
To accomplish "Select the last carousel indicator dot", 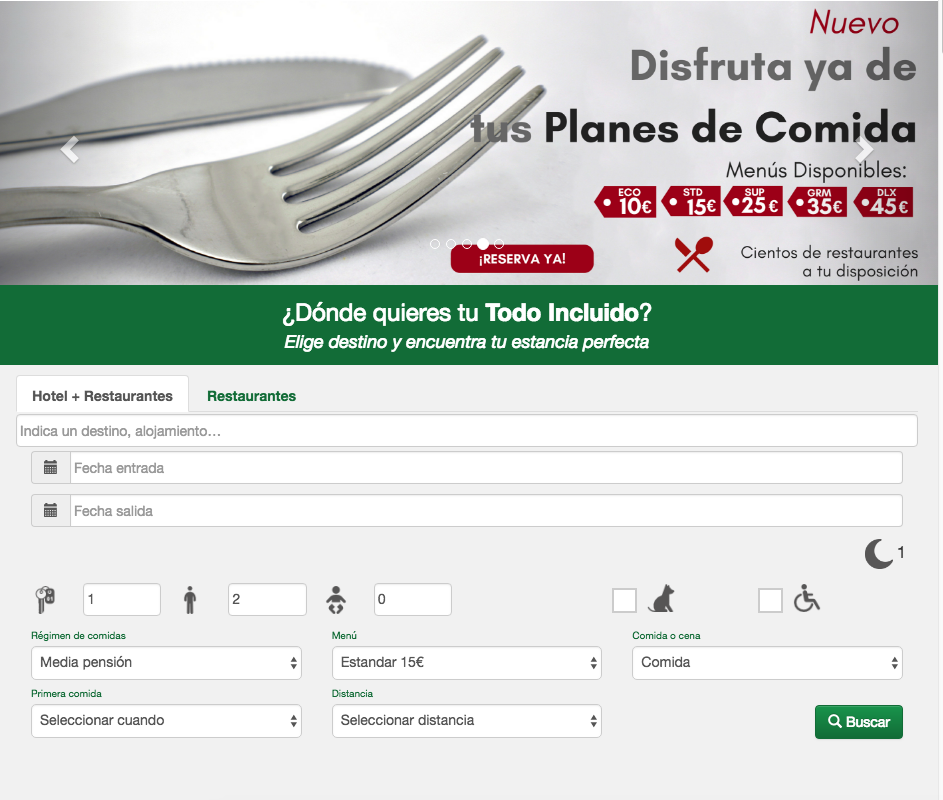I will 499,244.
